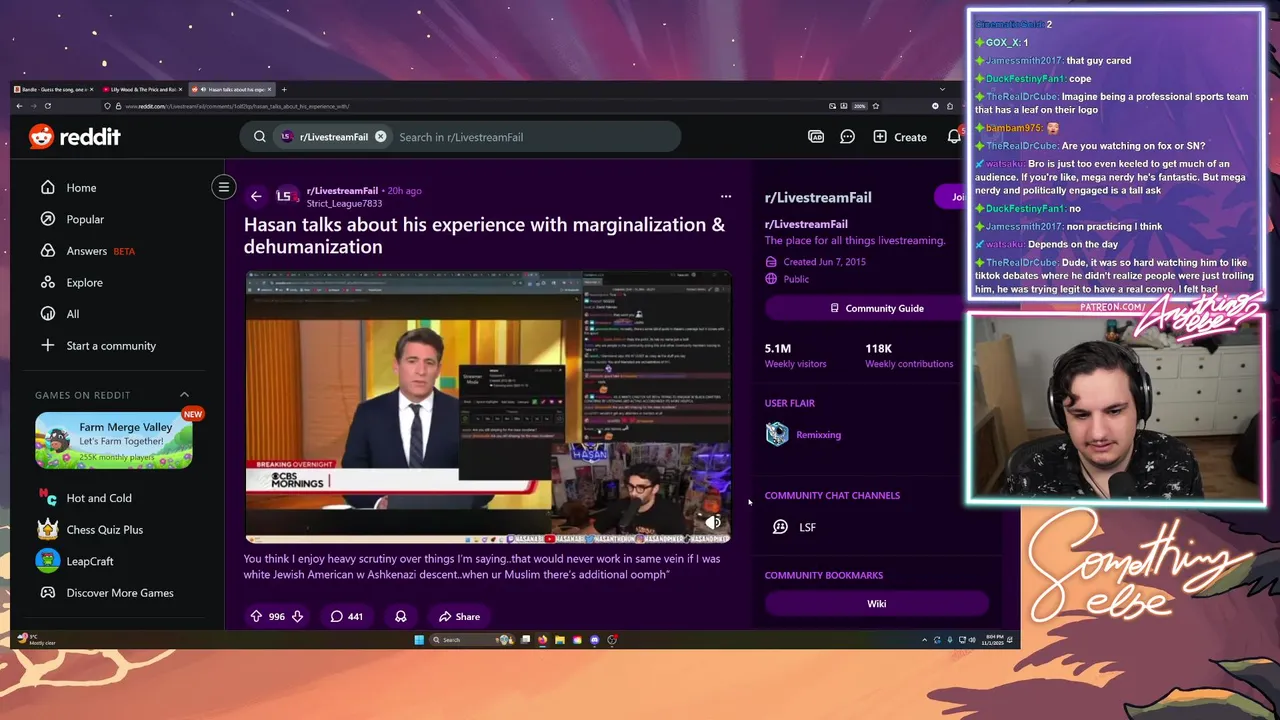Screen dimensions: 1280x720
Task: Collapse the Games on Reddit section
Action: tap(184, 395)
